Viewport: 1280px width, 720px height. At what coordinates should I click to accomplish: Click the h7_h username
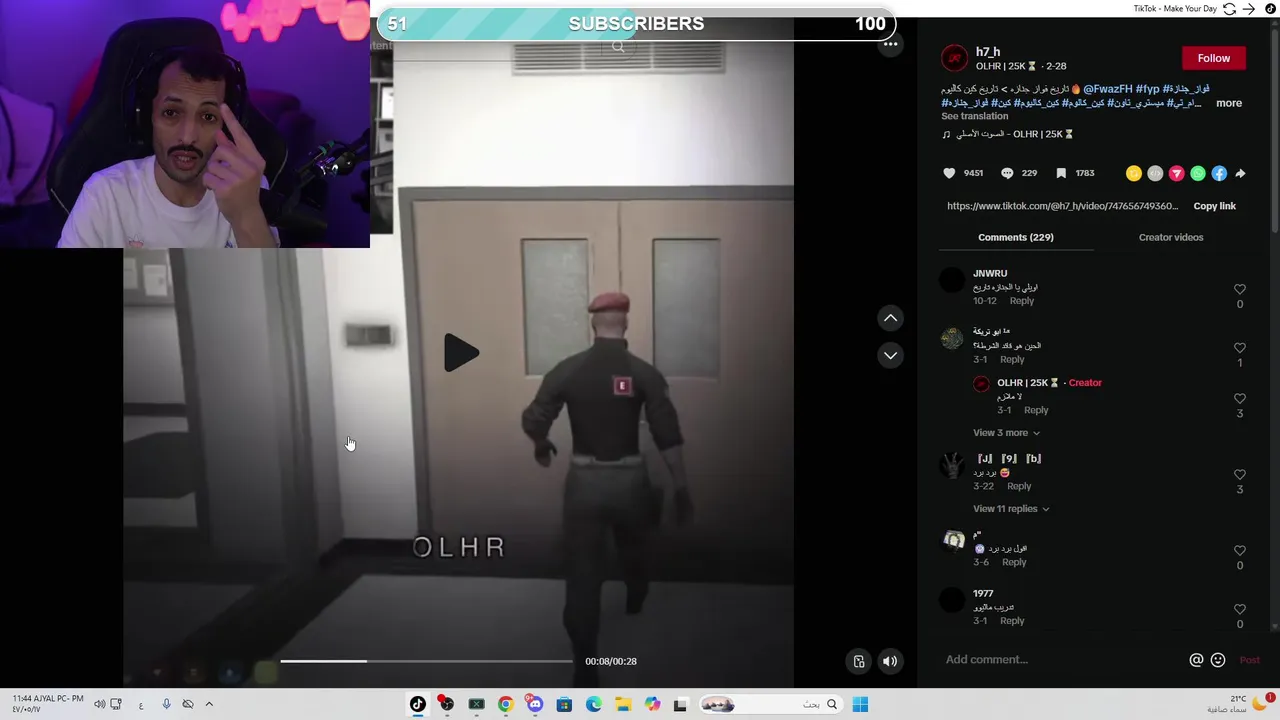point(988,52)
